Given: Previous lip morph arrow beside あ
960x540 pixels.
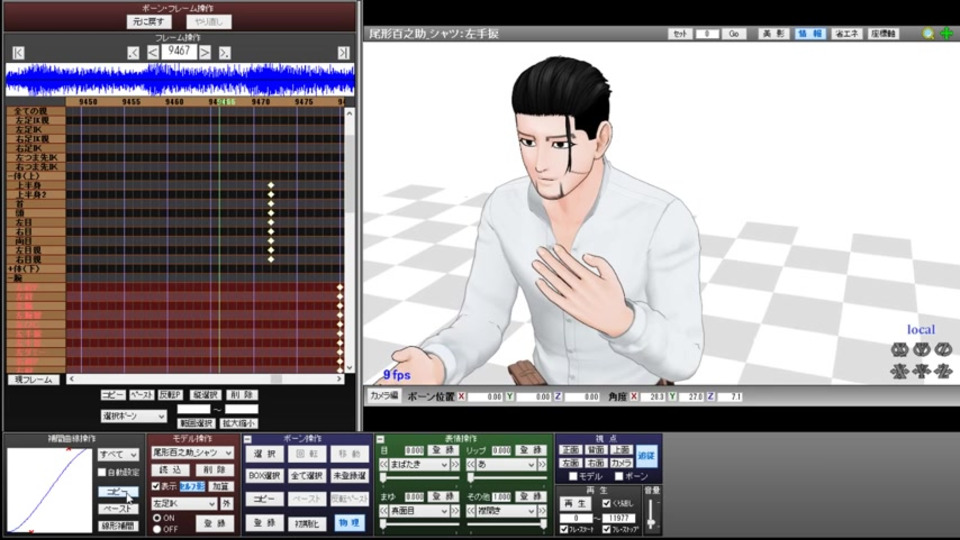Looking at the screenshot, I should (471, 465).
